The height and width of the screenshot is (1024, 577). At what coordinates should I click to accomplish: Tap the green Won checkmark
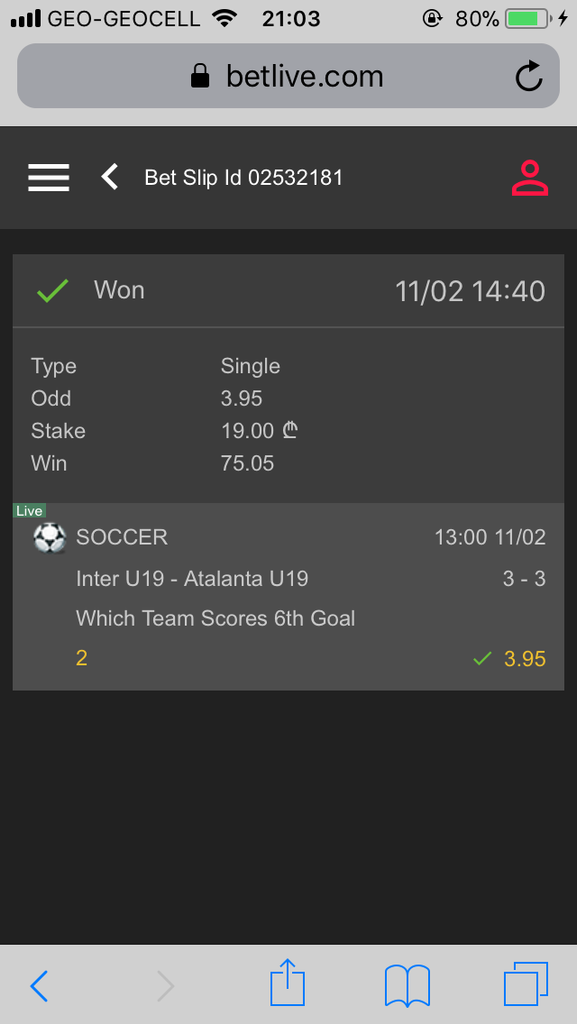[53, 291]
